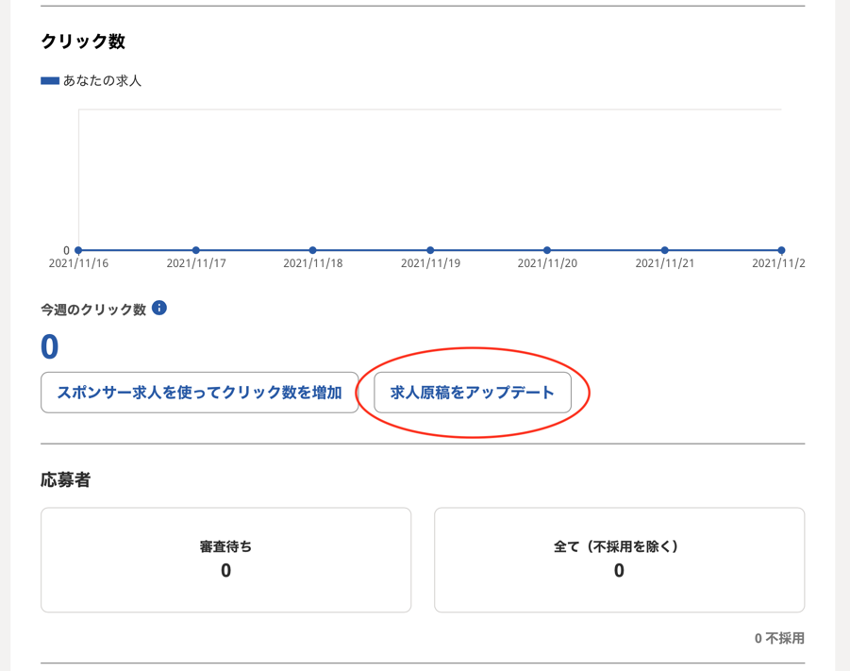Click the 2021/11/19 axis date label
The image size is (850, 672).
[430, 263]
